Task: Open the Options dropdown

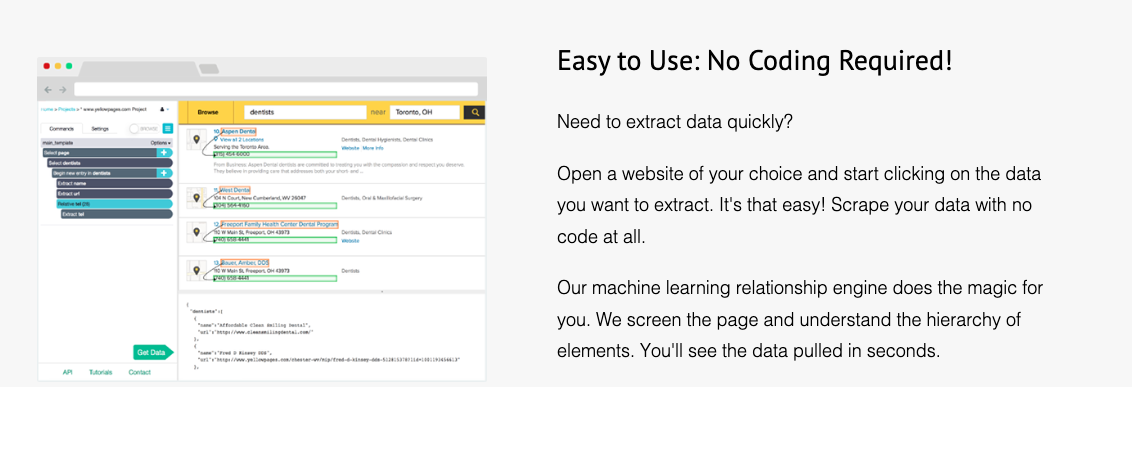Action: [160, 143]
